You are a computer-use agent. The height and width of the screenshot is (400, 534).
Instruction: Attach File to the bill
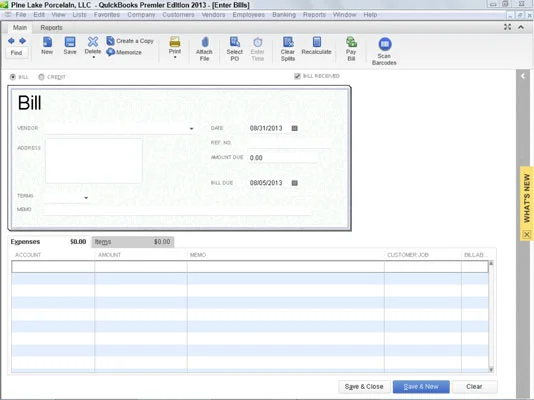click(x=204, y=49)
